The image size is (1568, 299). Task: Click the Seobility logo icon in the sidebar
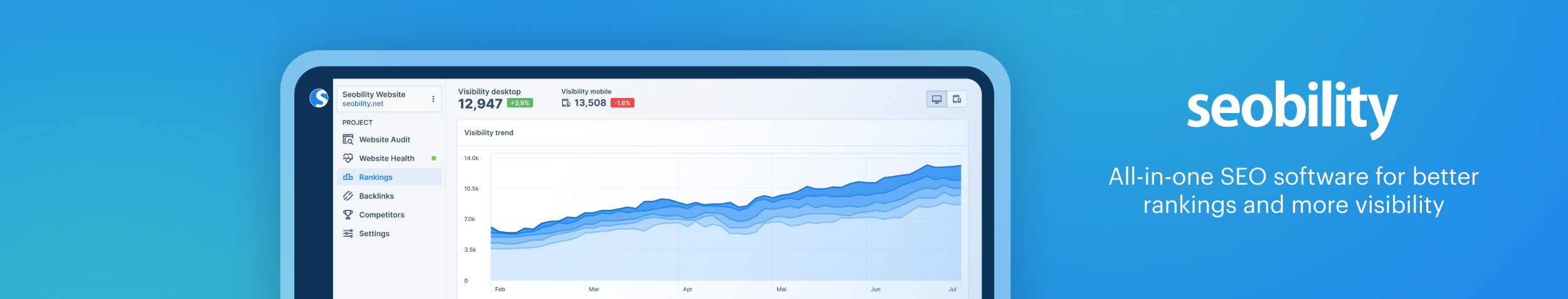[319, 98]
